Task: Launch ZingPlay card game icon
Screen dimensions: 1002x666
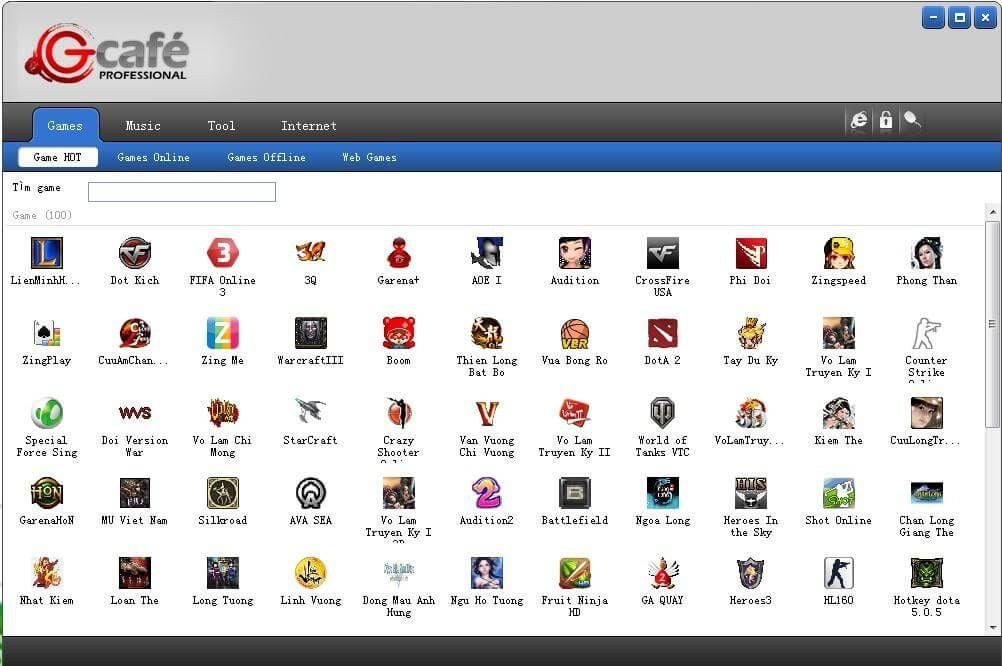Action: tap(47, 333)
